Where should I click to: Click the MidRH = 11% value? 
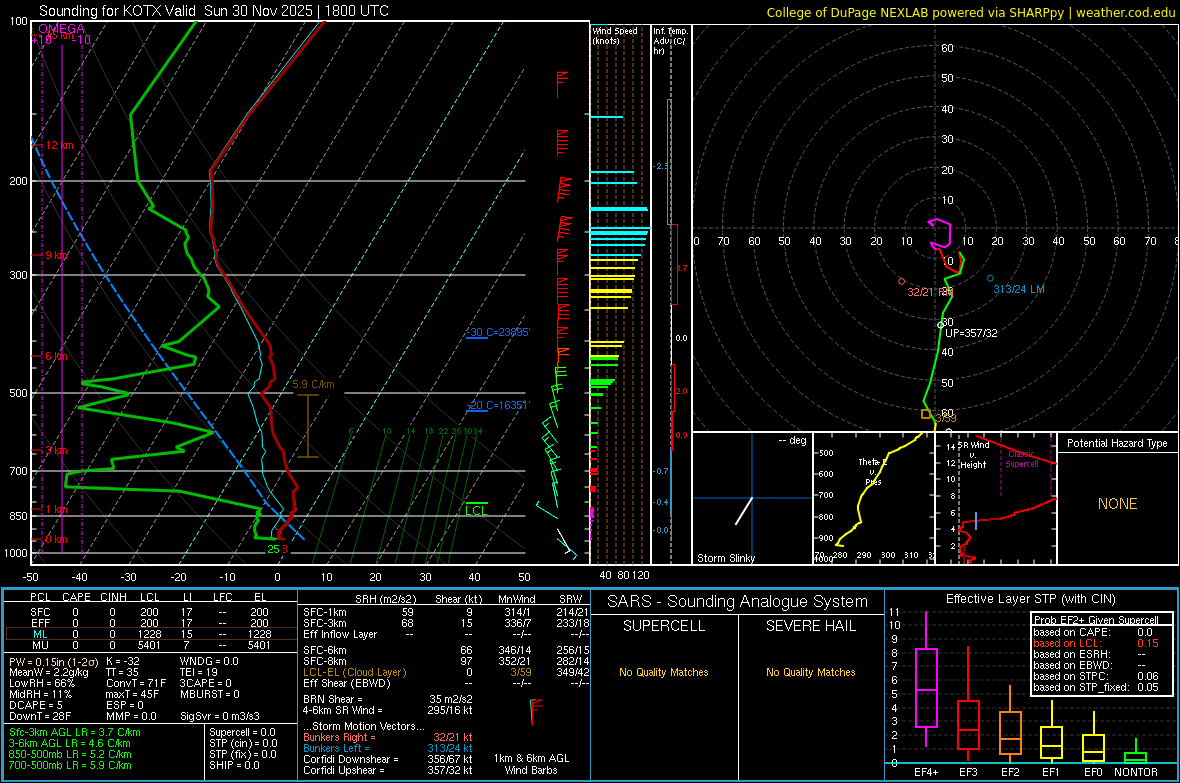pyautogui.click(x=41, y=694)
